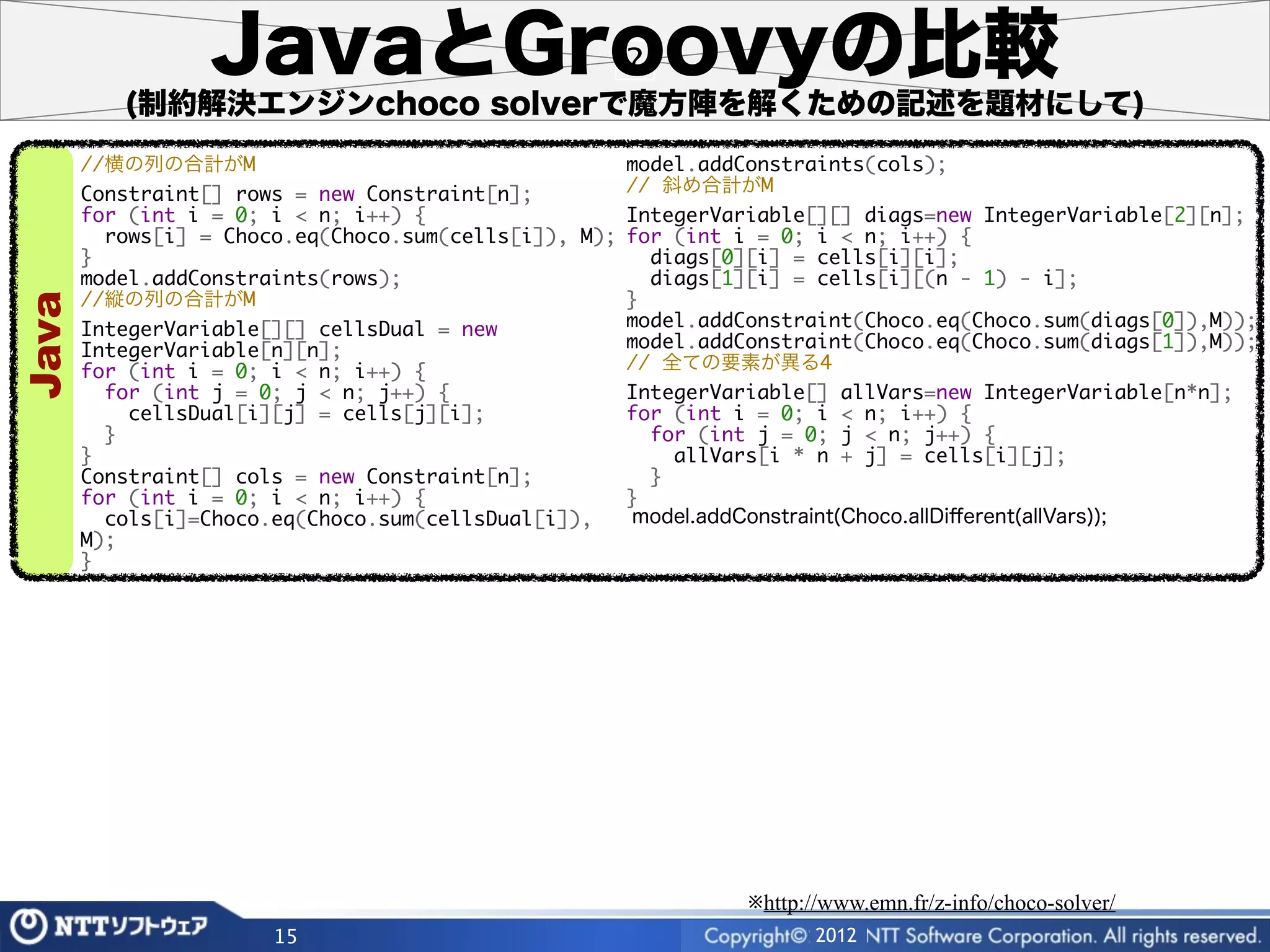The width and height of the screenshot is (1270, 952).
Task: Click 'Constraint[] cols = new Constraint[n];' line
Action: click(x=306, y=477)
